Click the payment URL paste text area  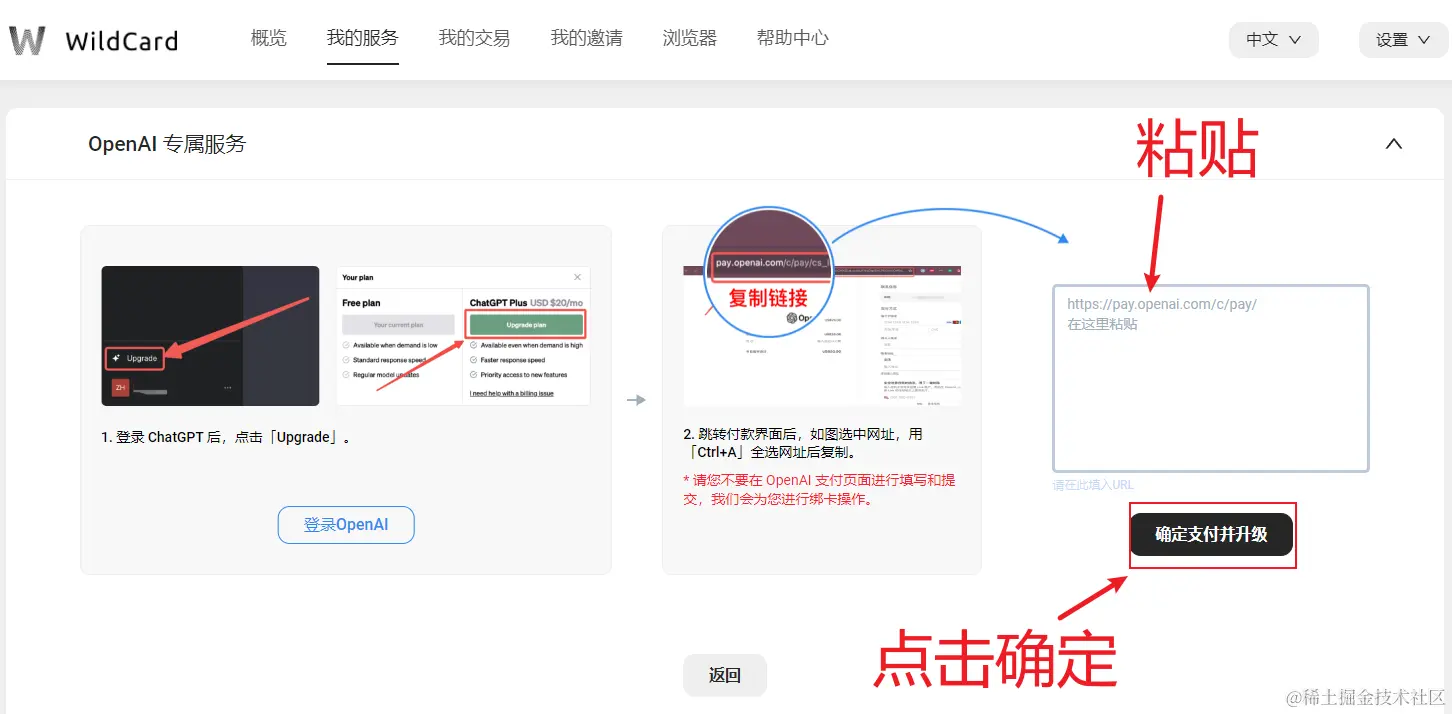pos(1210,378)
